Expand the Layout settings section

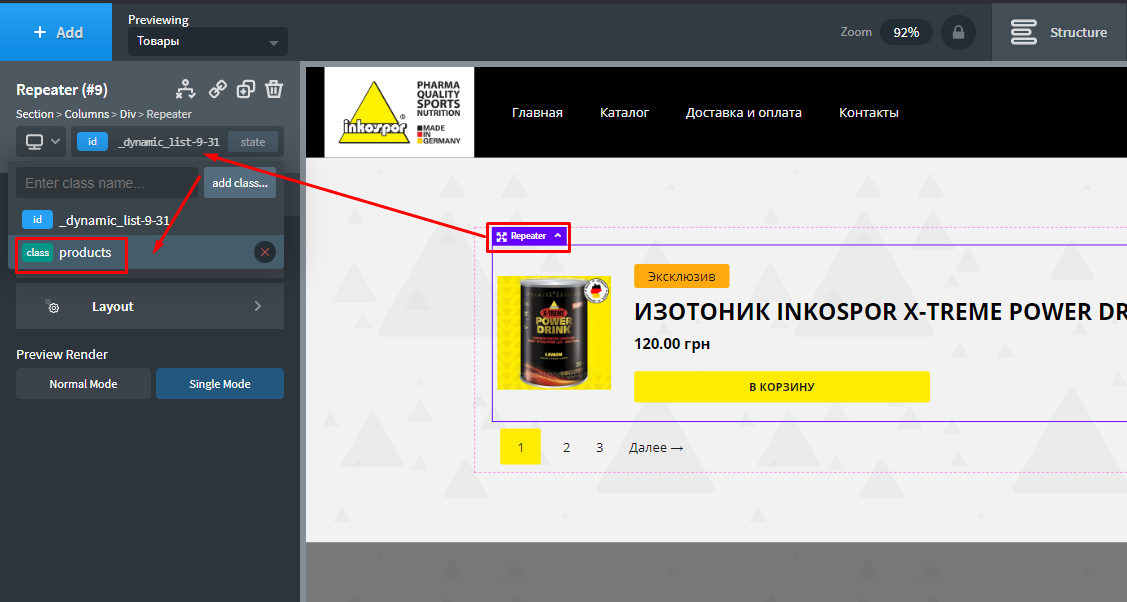(x=150, y=306)
